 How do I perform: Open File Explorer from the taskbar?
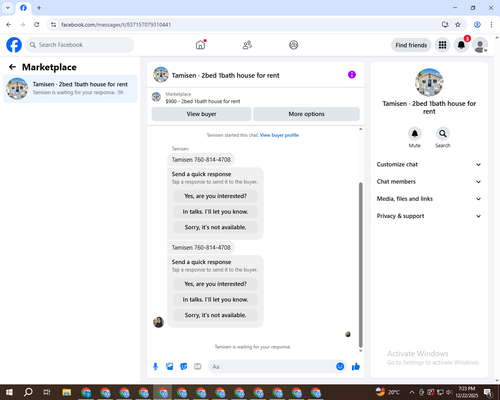(x=67, y=392)
